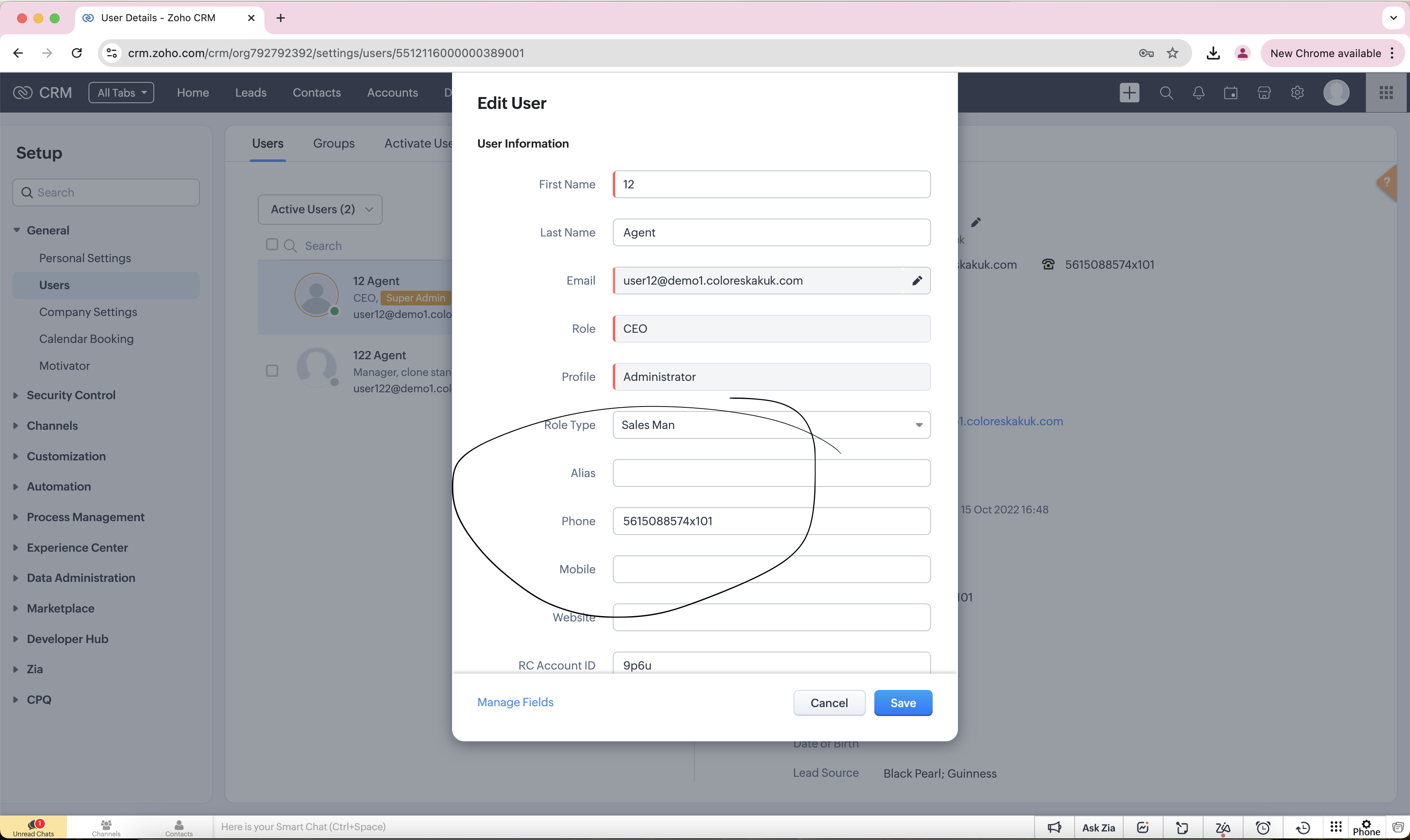The height and width of the screenshot is (840, 1410).
Task: Go to the Leads module tab
Action: pos(251,93)
